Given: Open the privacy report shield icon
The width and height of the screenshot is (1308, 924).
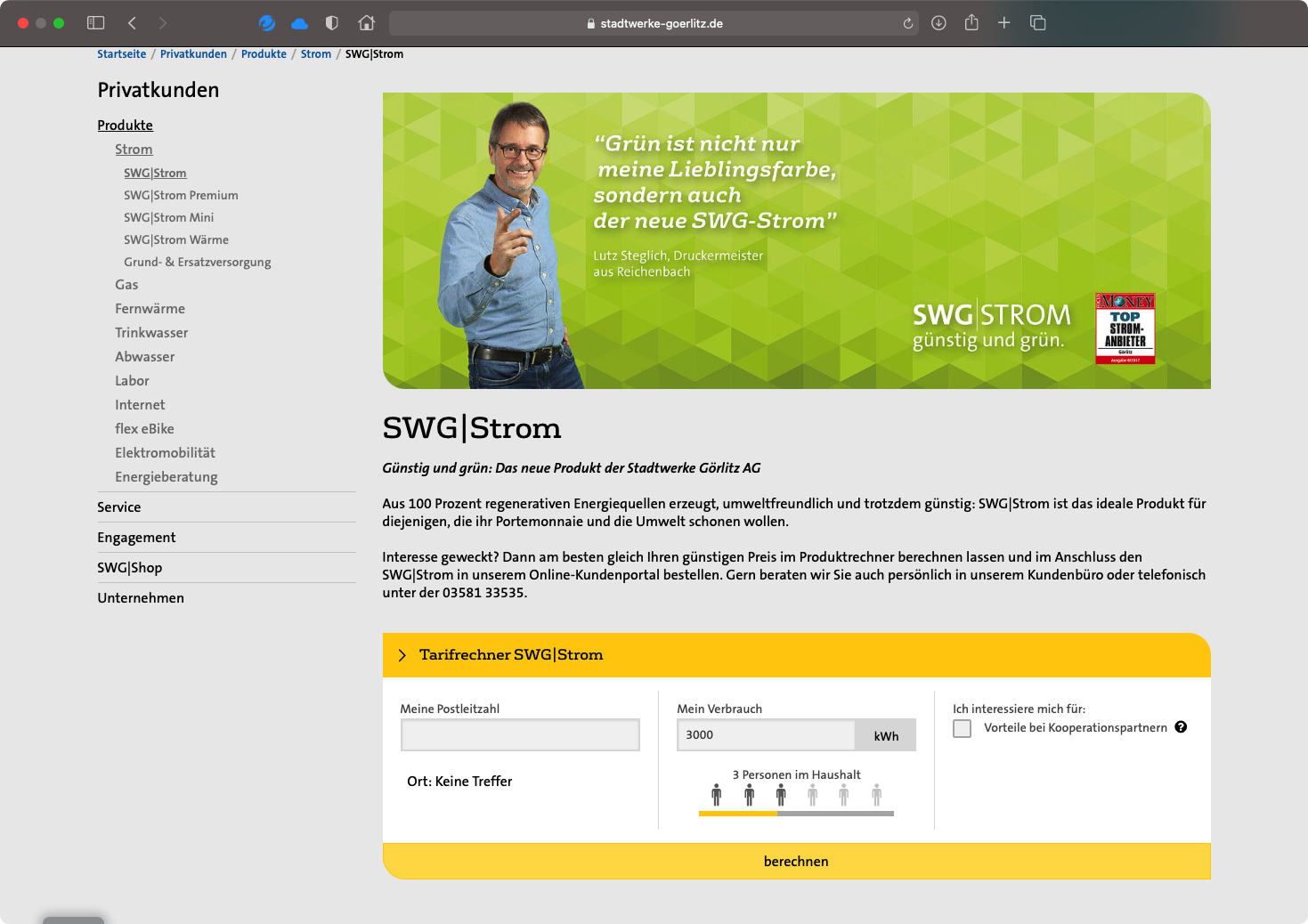Looking at the screenshot, I should tap(332, 23).
